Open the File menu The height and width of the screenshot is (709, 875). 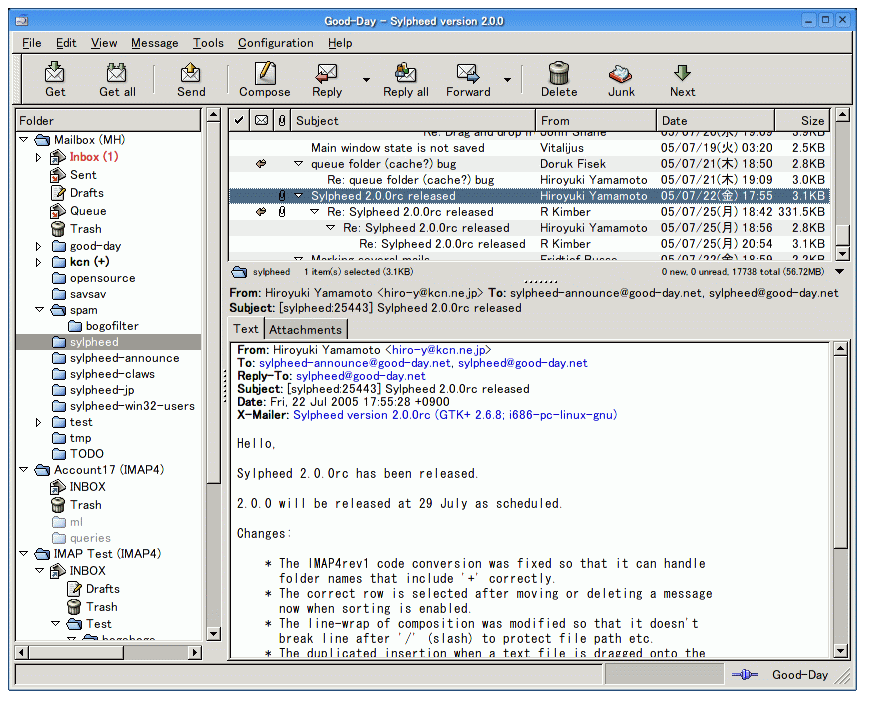pyautogui.click(x=31, y=43)
